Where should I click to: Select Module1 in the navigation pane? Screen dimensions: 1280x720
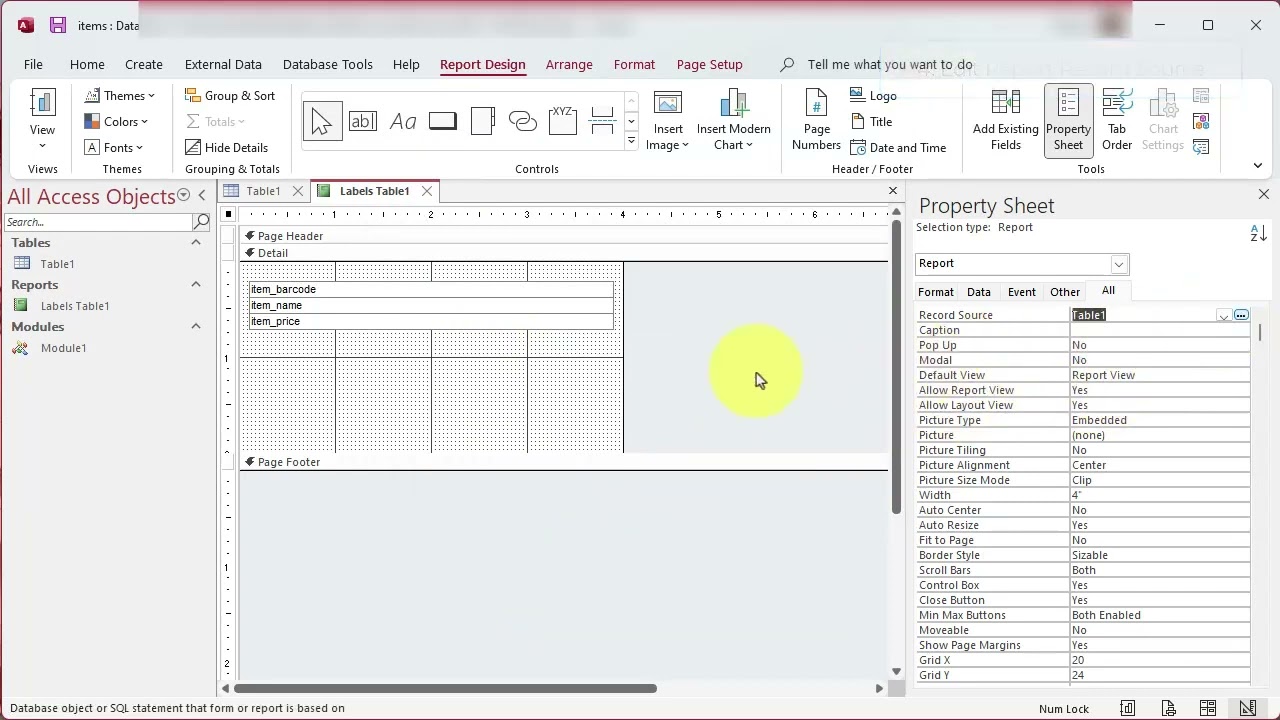[x=63, y=348]
